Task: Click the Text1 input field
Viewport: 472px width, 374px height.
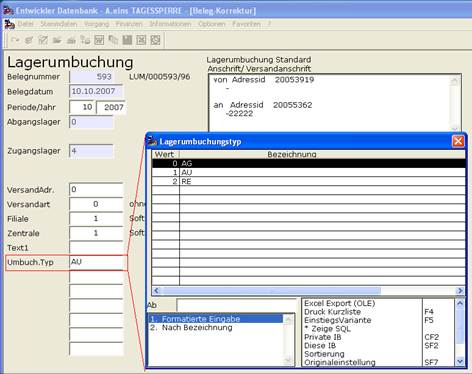Action: click(96, 247)
